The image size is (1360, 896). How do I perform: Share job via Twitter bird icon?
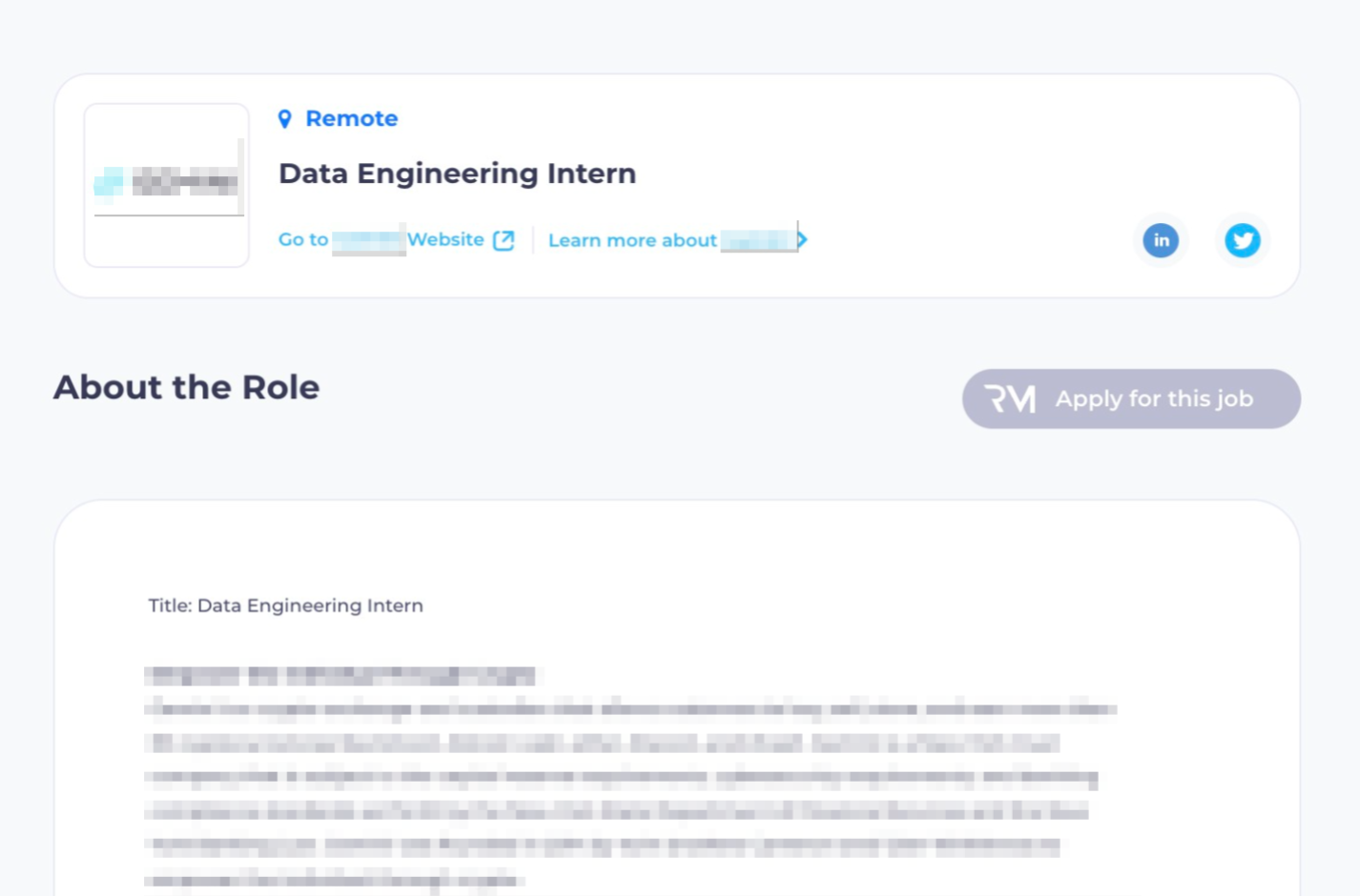[x=1242, y=240]
